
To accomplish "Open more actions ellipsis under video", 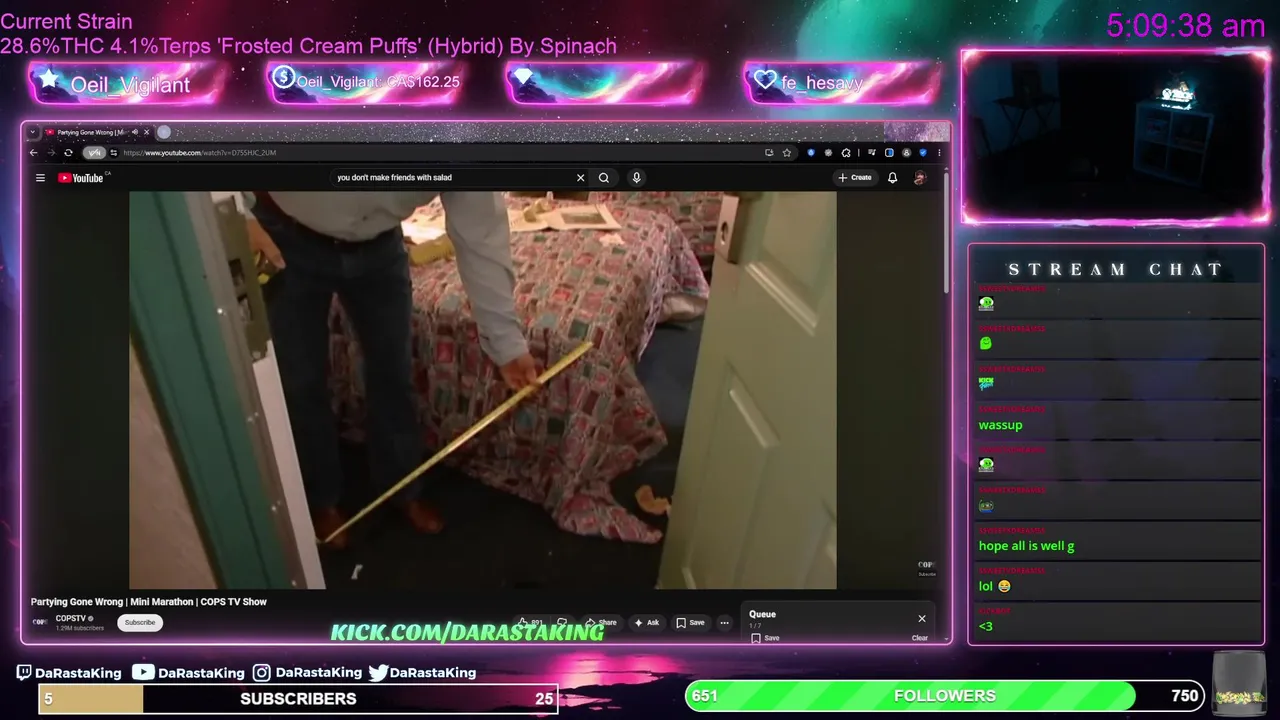I will coord(725,623).
